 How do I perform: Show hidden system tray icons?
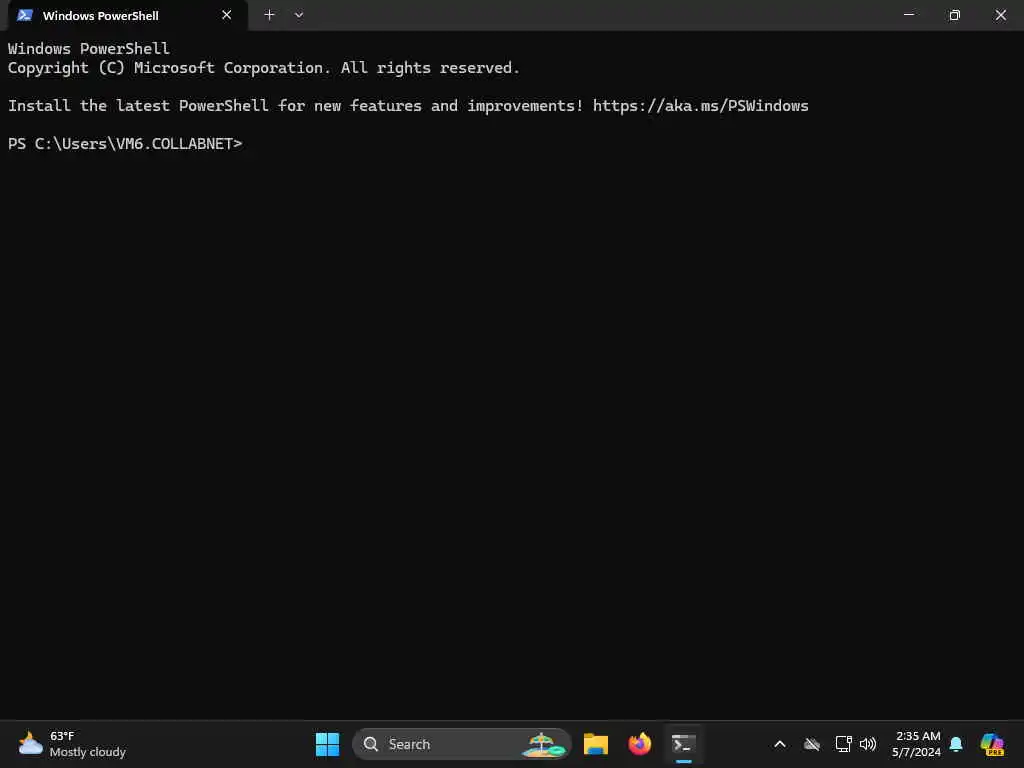coord(780,744)
